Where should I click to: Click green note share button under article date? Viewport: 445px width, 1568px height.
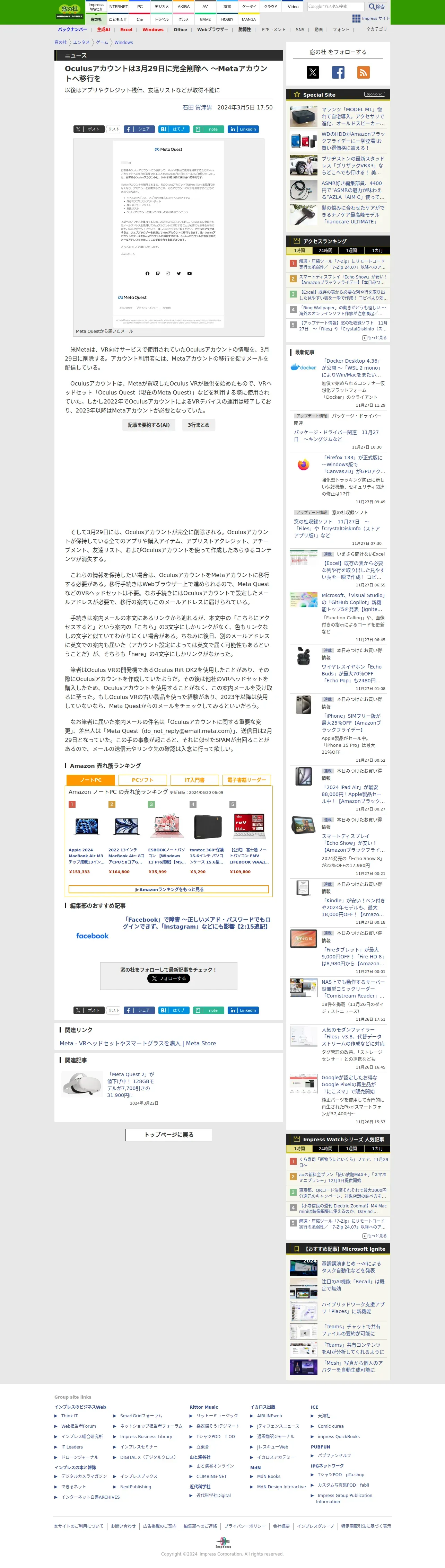click(208, 129)
